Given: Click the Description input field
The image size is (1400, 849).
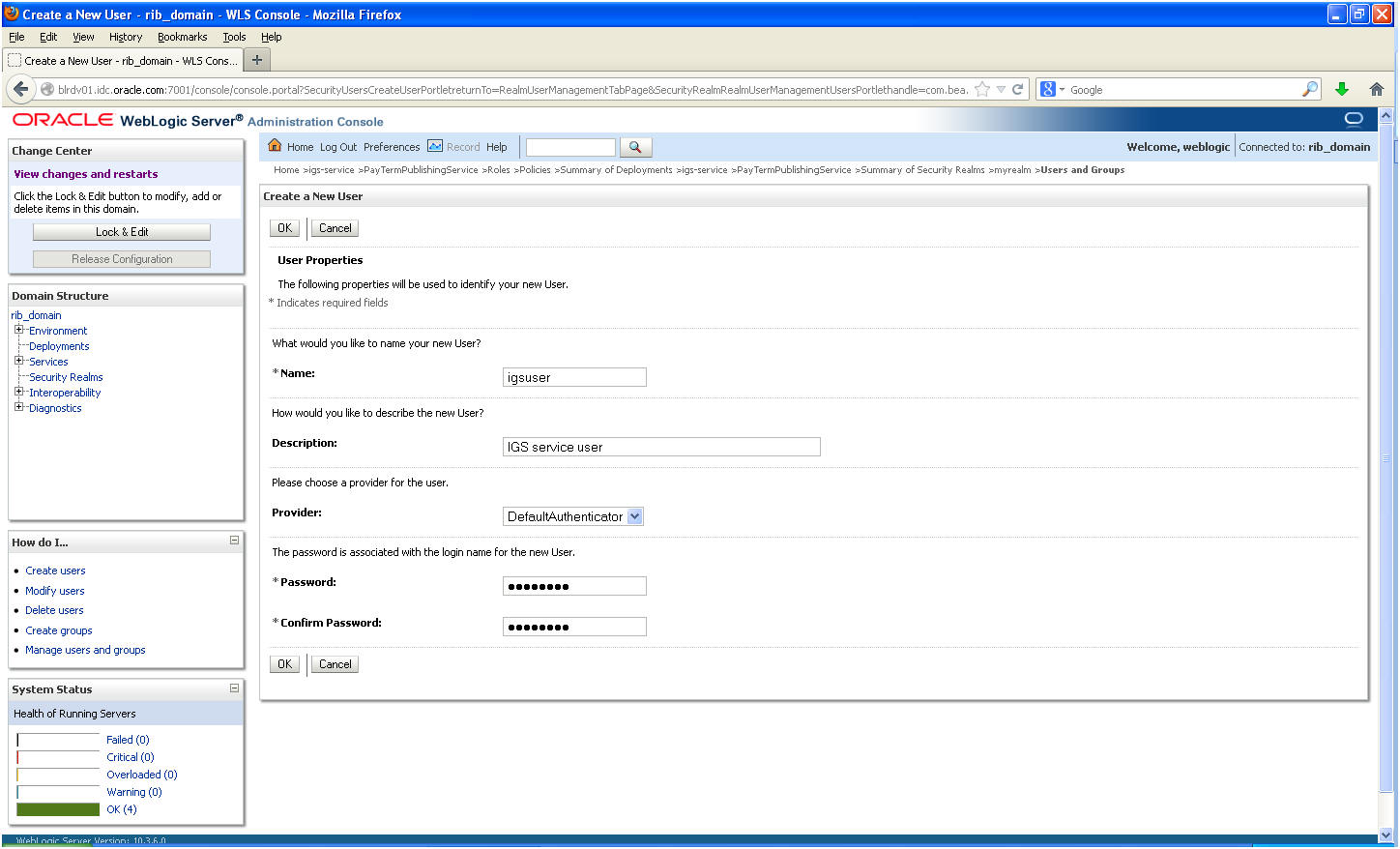Looking at the screenshot, I should tap(661, 447).
